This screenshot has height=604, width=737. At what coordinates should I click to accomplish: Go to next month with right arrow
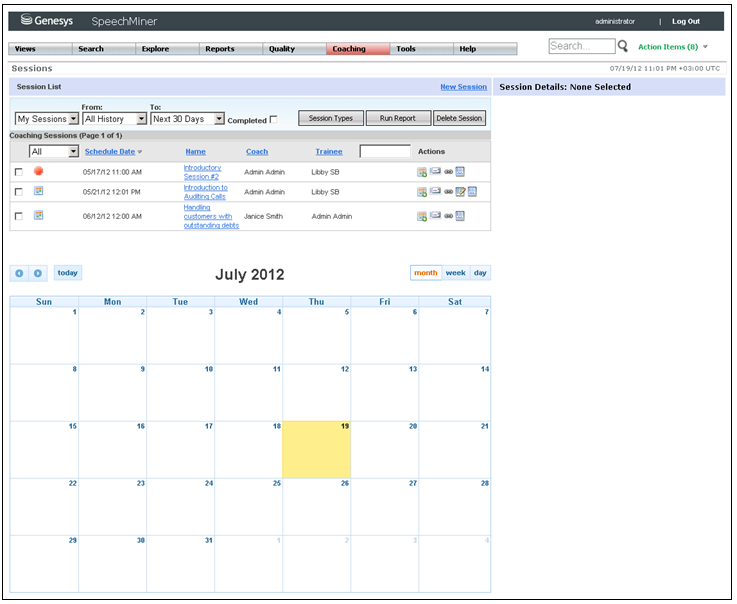(x=37, y=273)
